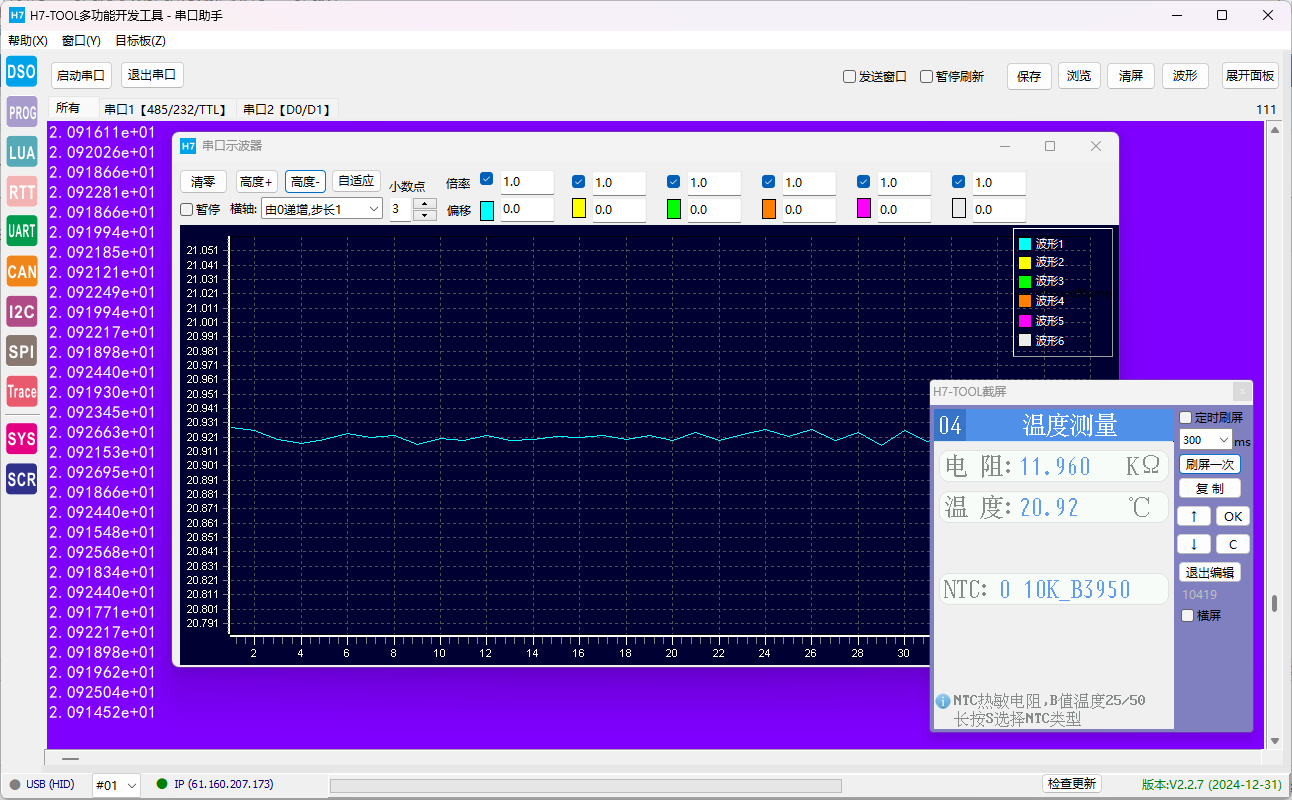Click the cyan waveform 1 color swatch
The width and height of the screenshot is (1292, 800).
487,210
